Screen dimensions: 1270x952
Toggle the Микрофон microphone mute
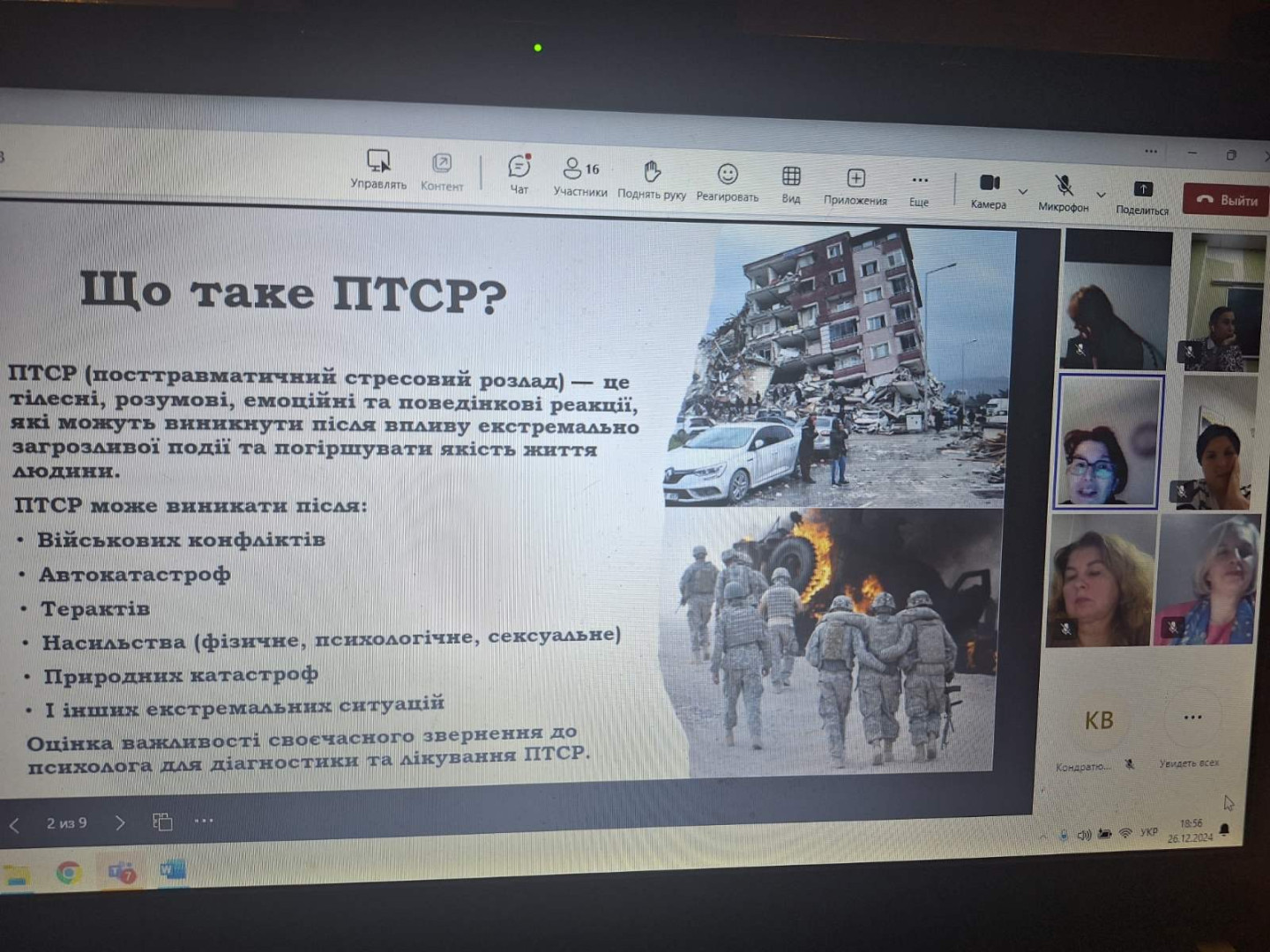pyautogui.click(x=1064, y=194)
